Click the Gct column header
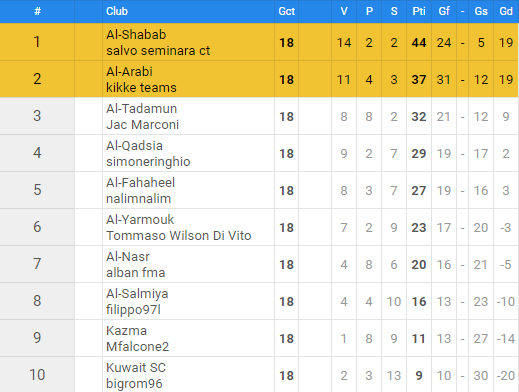 click(286, 11)
